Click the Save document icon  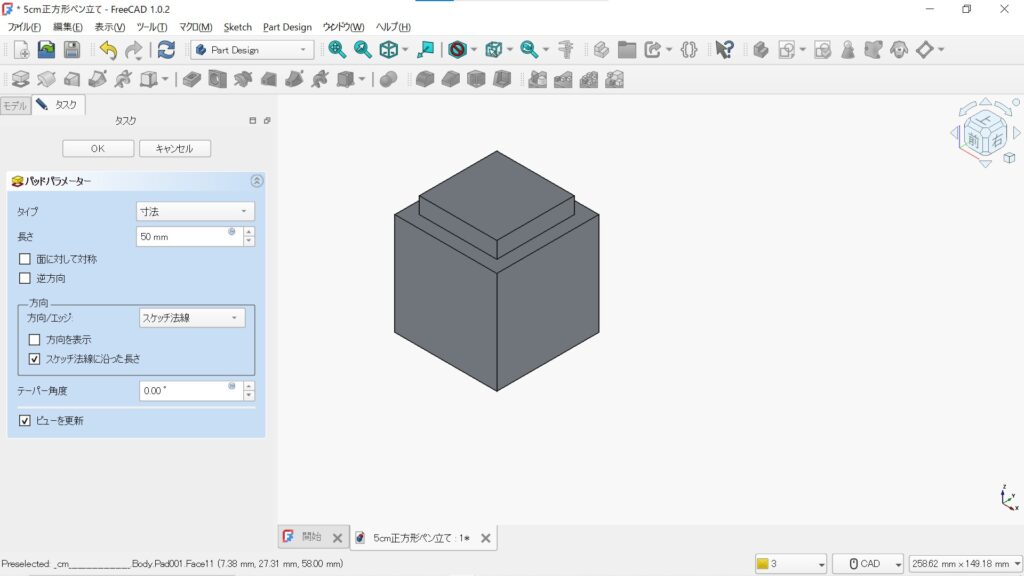click(72, 49)
